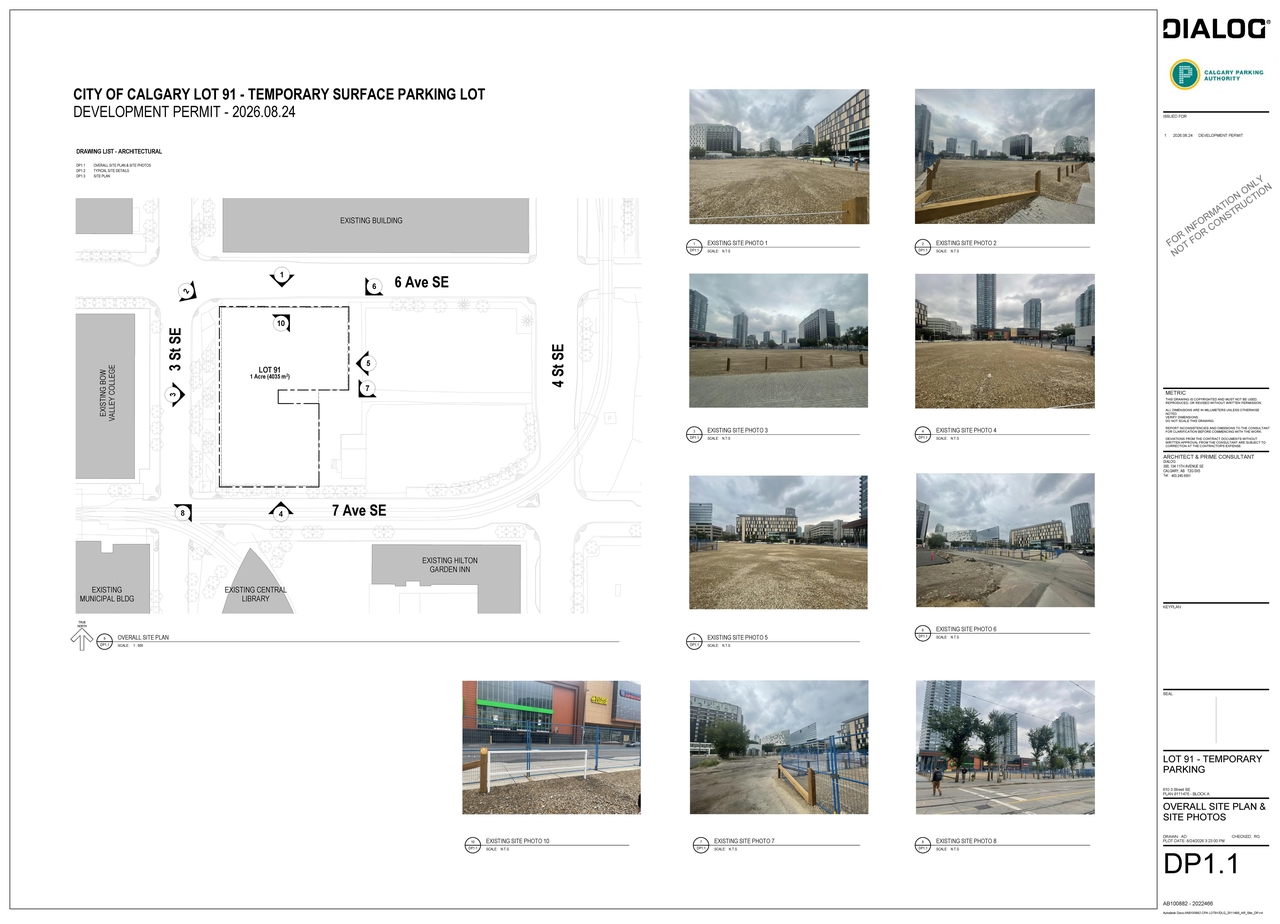Select photo viewpoint marker 7 on site plan
This screenshot has width=1280, height=924.
[366, 388]
